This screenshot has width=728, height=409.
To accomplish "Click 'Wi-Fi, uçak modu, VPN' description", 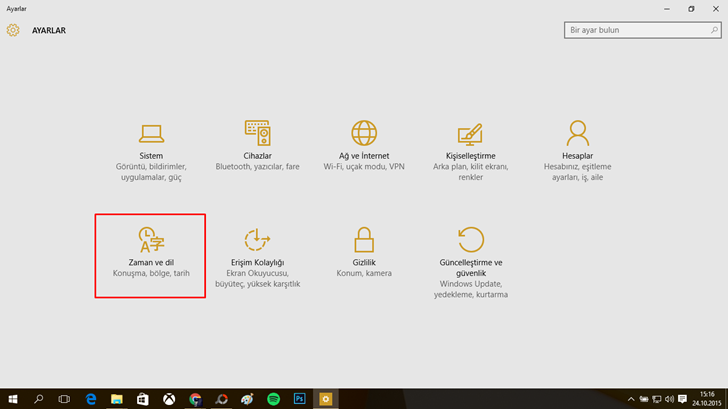I will tap(364, 167).
